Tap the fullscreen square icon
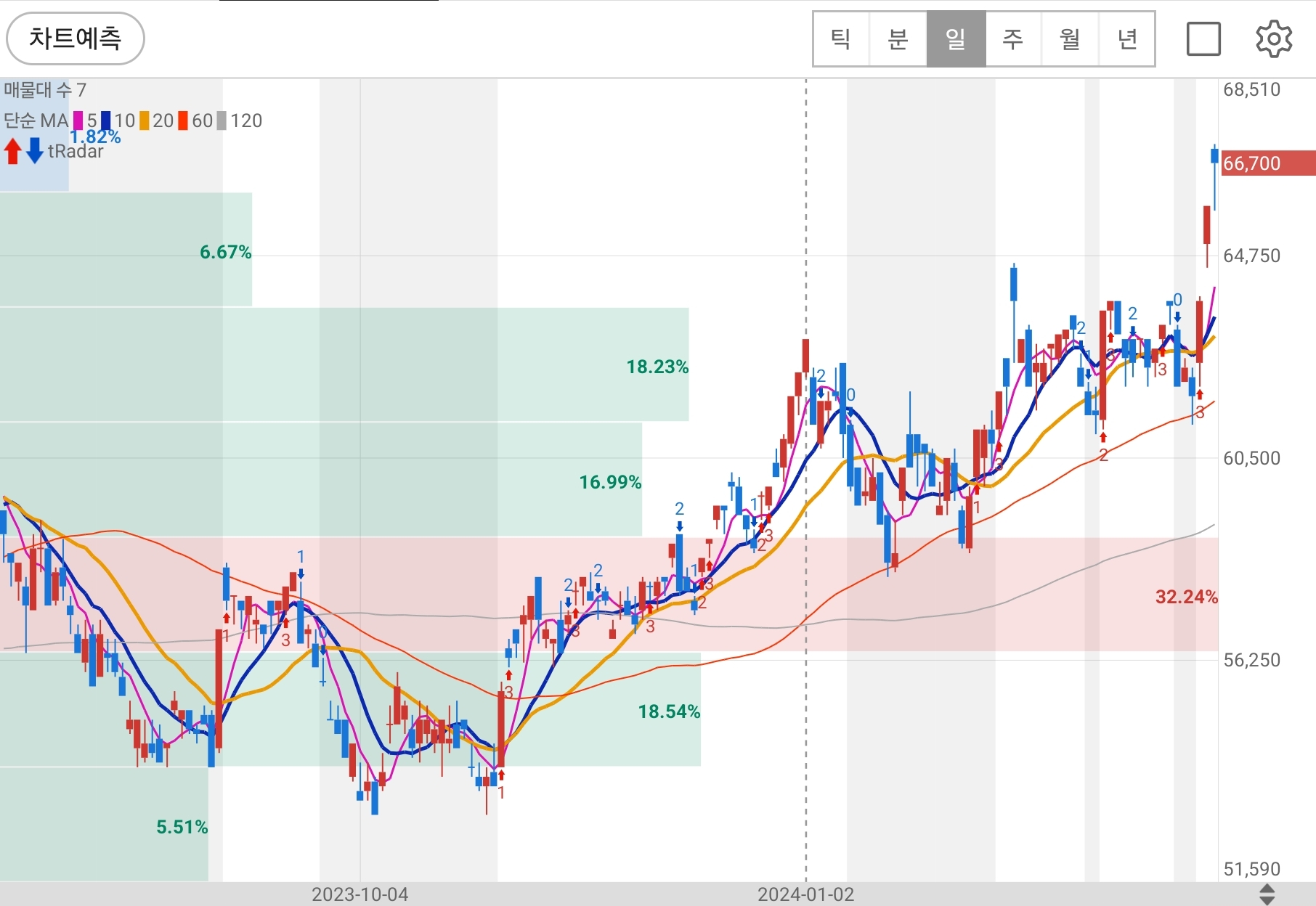1316x906 pixels. pos(1203,38)
